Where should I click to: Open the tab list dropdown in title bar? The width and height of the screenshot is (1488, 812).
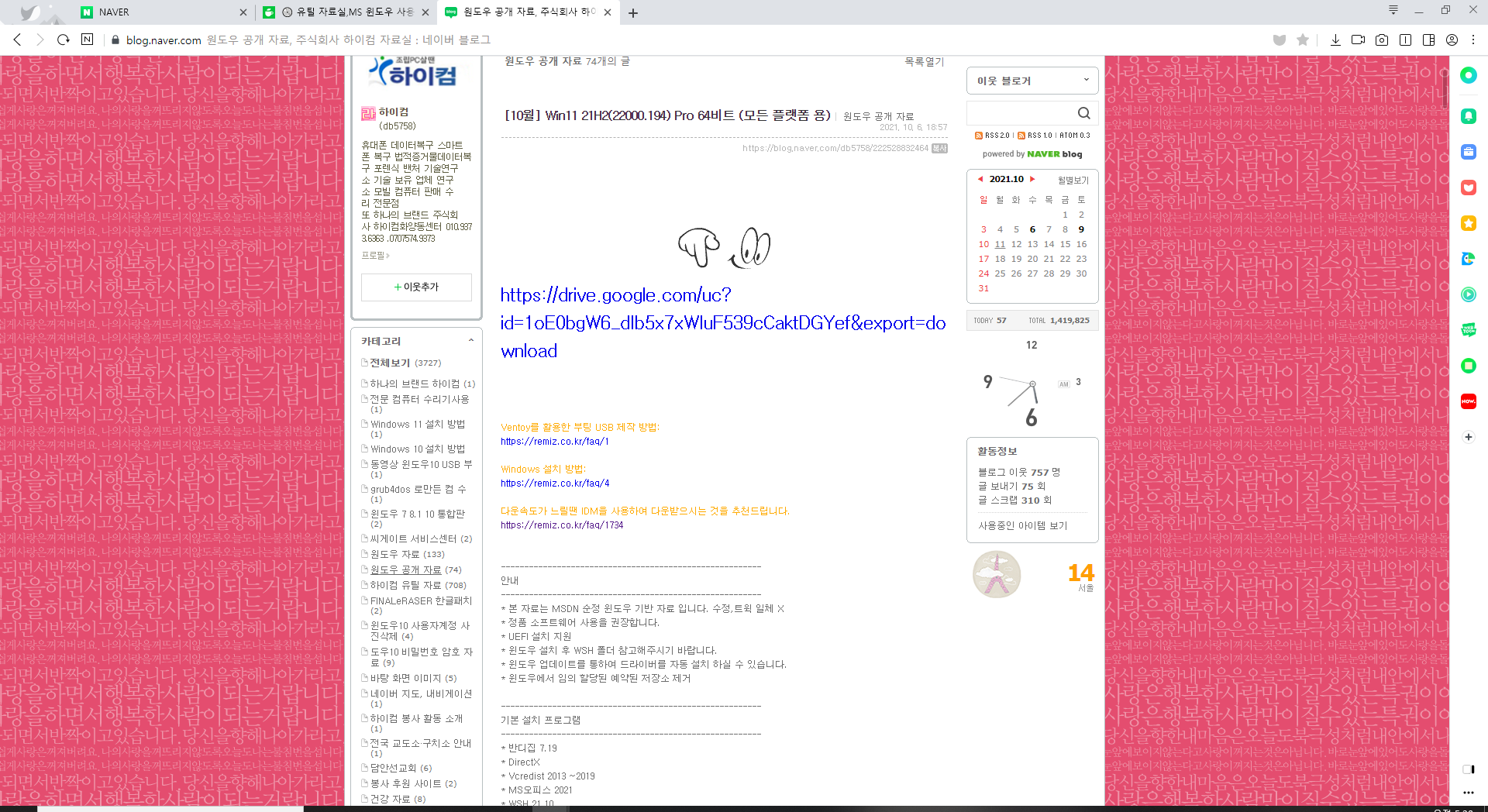pos(1393,10)
